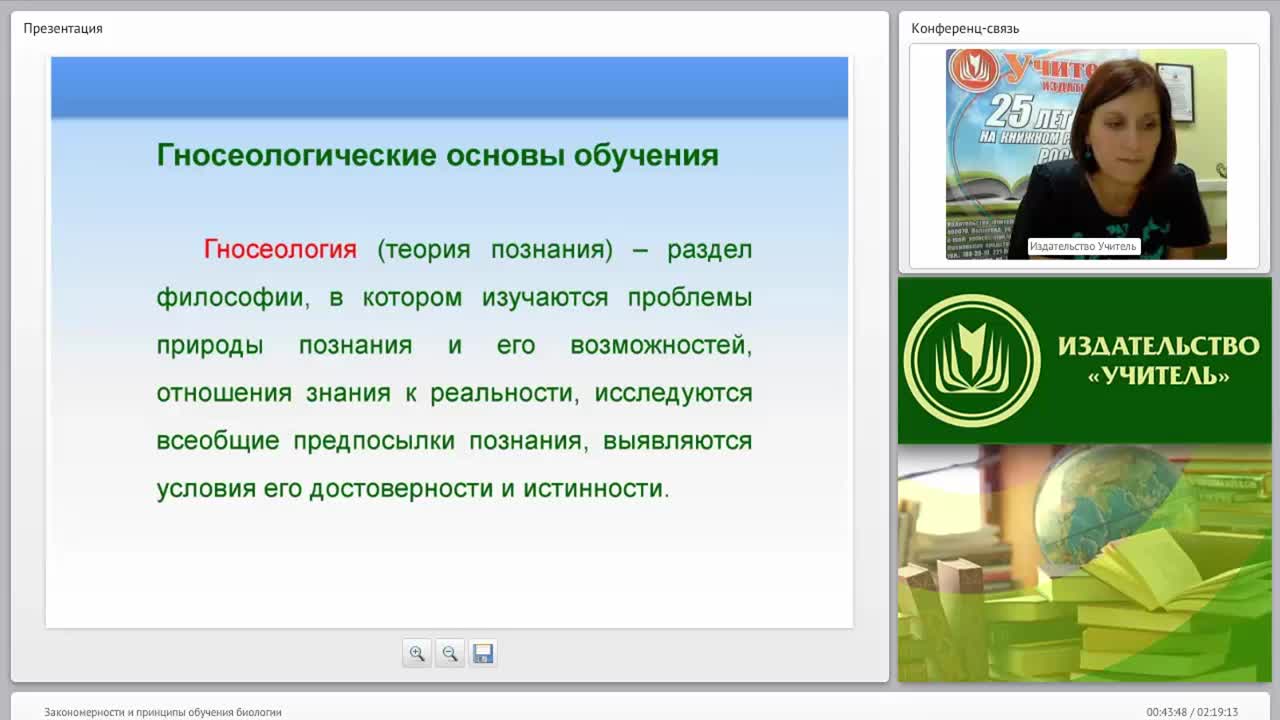The width and height of the screenshot is (1280, 720).
Task: Click the 'Издательство Учитель' banner logo
Action: coord(1085,360)
